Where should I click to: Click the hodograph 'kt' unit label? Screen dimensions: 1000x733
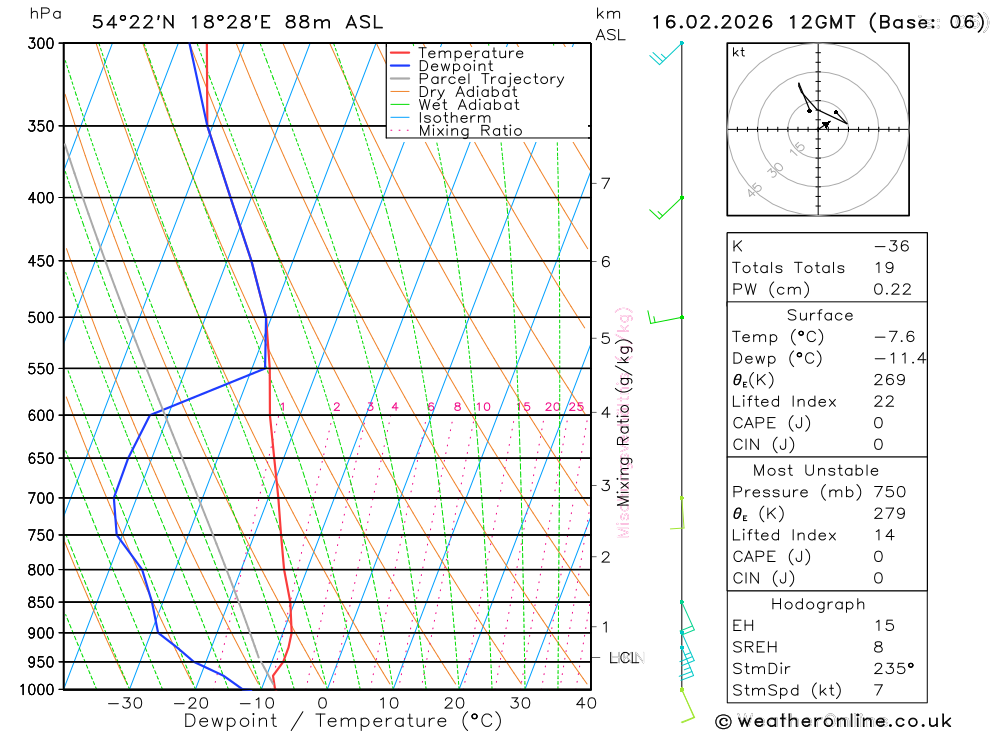tap(739, 52)
